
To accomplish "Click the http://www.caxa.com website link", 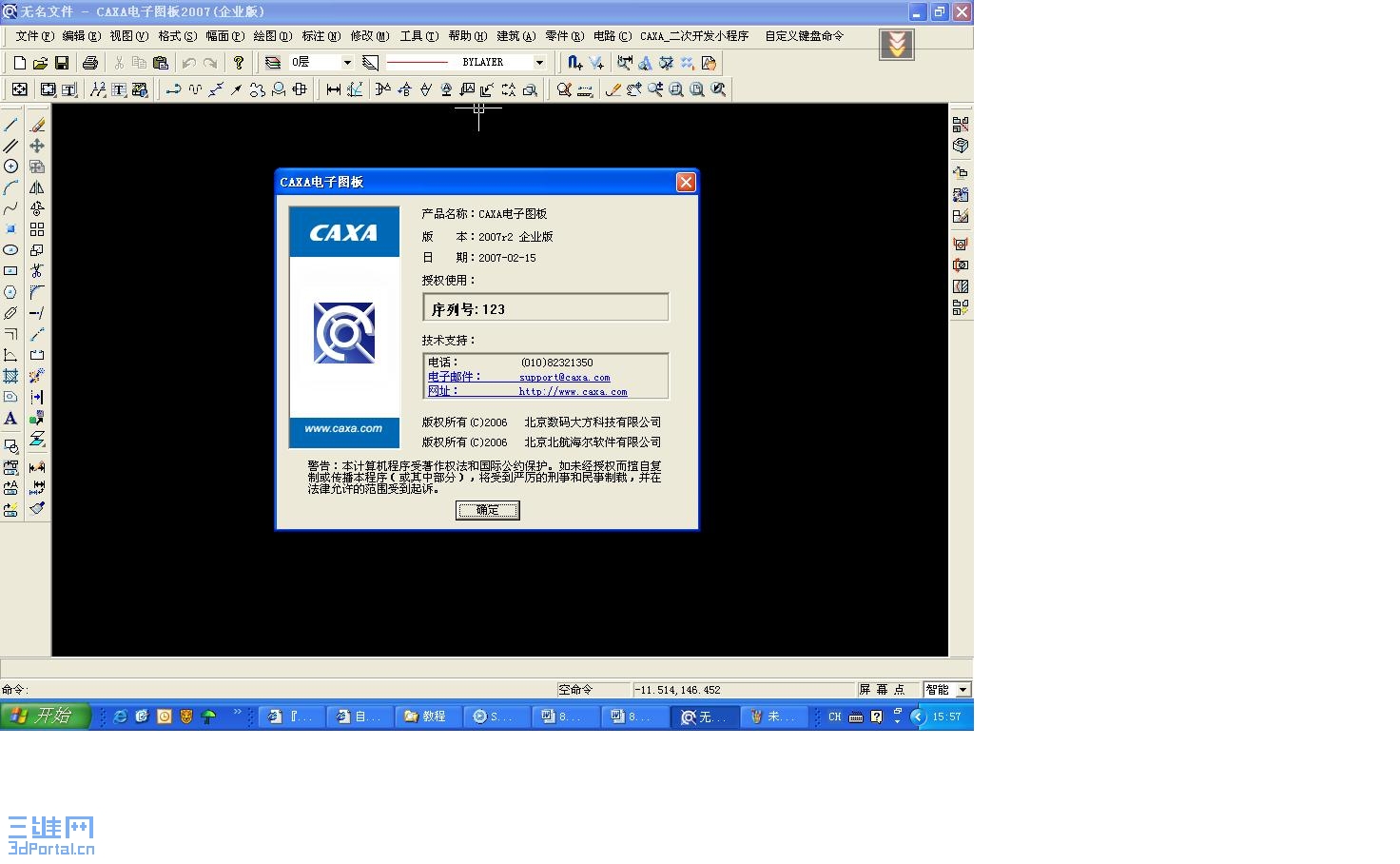I will pos(573,392).
